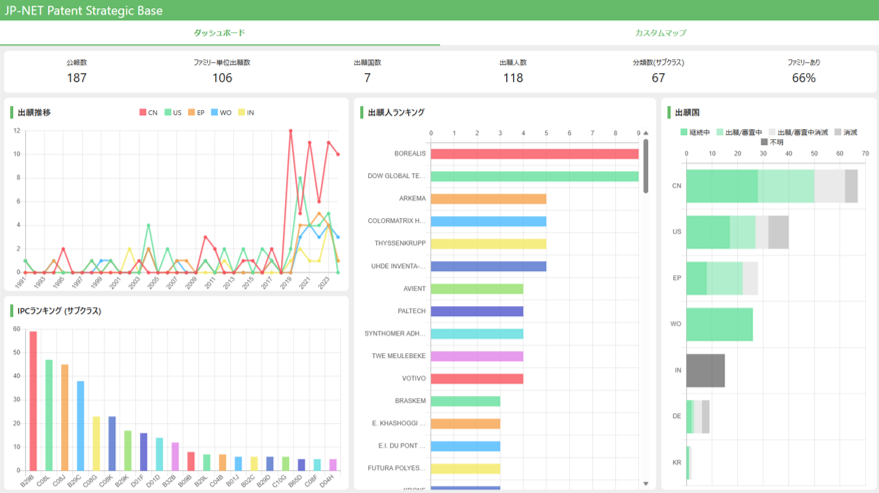The width and height of the screenshot is (879, 493).
Task: Click the scrollbar thumb in the 出願人ランキング panel
Action: (x=646, y=166)
